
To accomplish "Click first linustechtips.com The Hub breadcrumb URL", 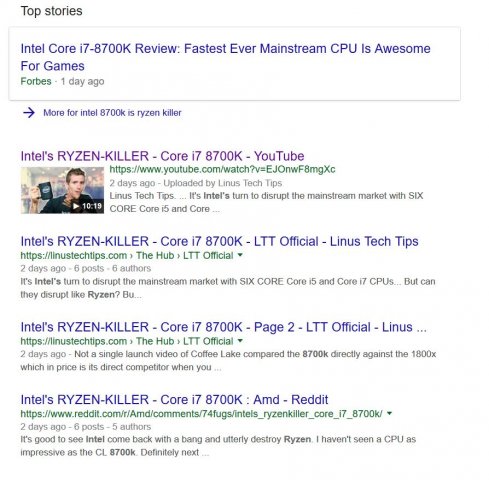I will (127, 255).
